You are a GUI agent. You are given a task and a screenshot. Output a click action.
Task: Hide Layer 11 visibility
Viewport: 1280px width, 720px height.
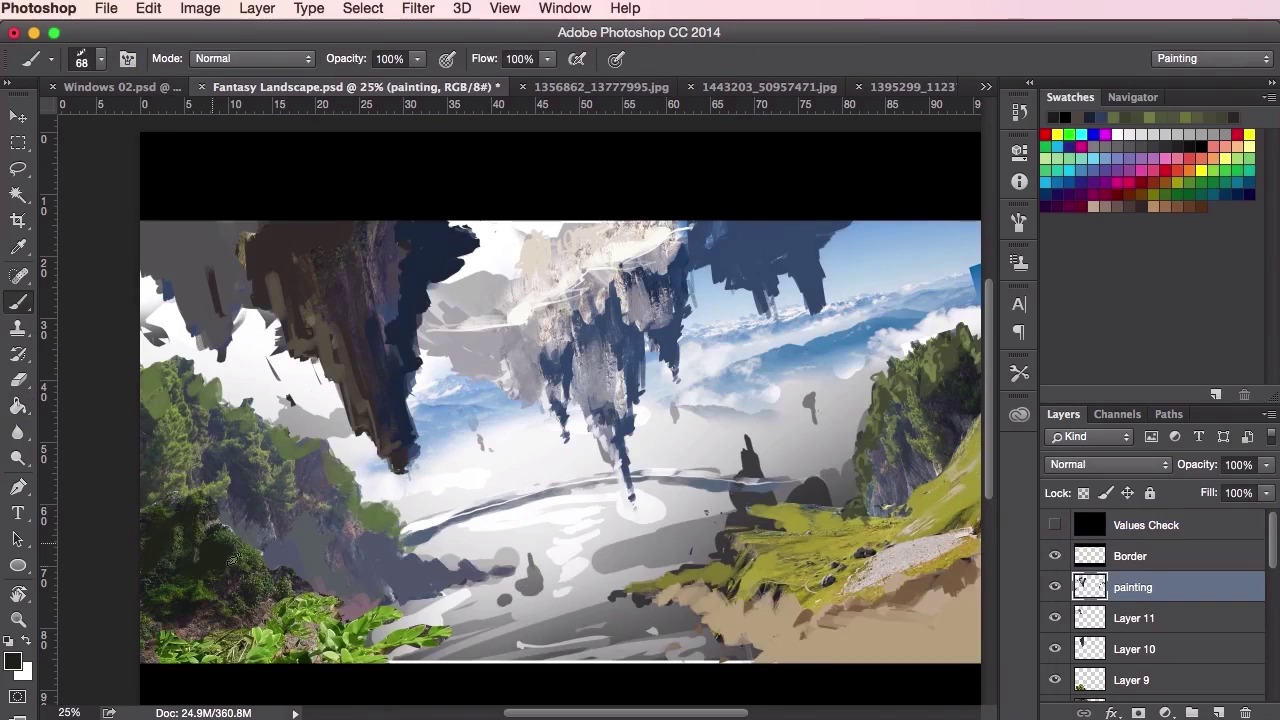[x=1055, y=618]
